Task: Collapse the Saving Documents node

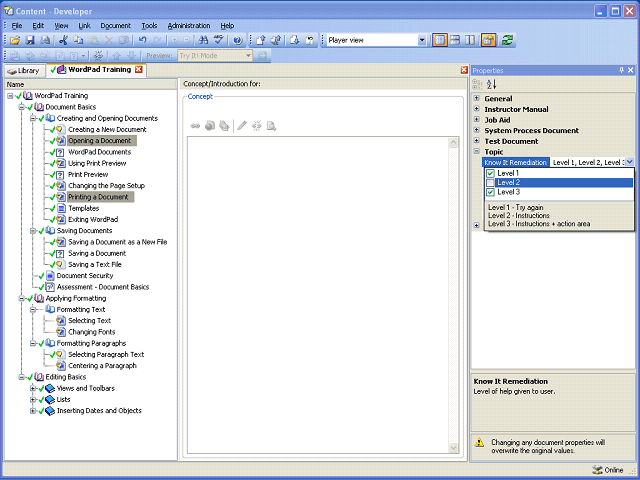Action: pyautogui.click(x=33, y=231)
